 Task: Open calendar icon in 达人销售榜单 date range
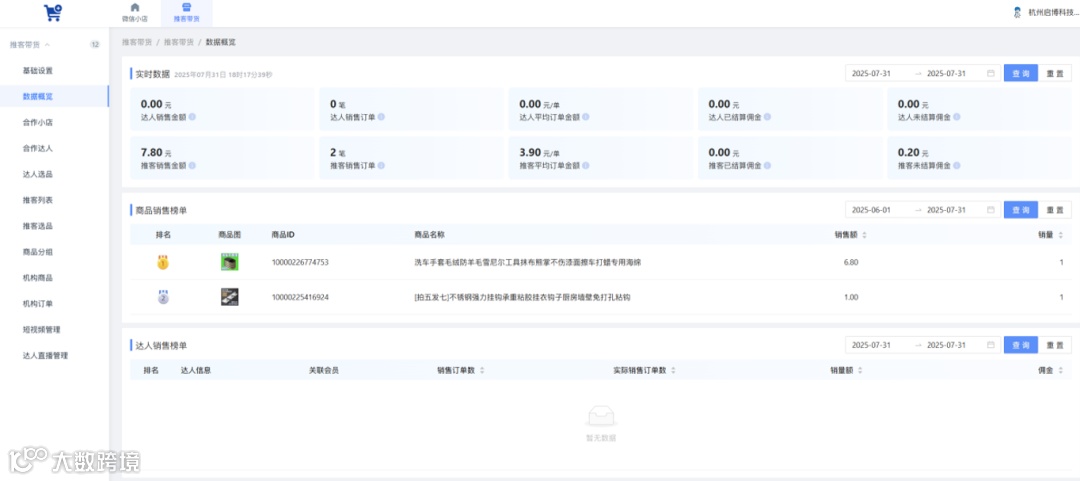pos(990,345)
